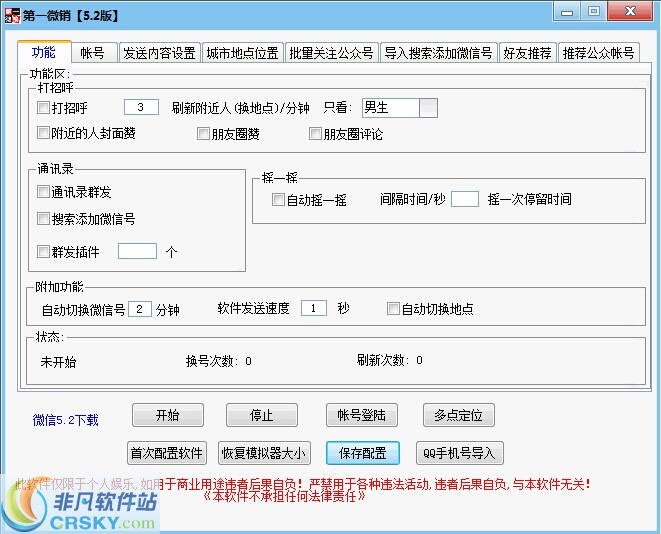The image size is (661, 534).
Task: Click the 未开始 status text
Action: tap(58, 362)
